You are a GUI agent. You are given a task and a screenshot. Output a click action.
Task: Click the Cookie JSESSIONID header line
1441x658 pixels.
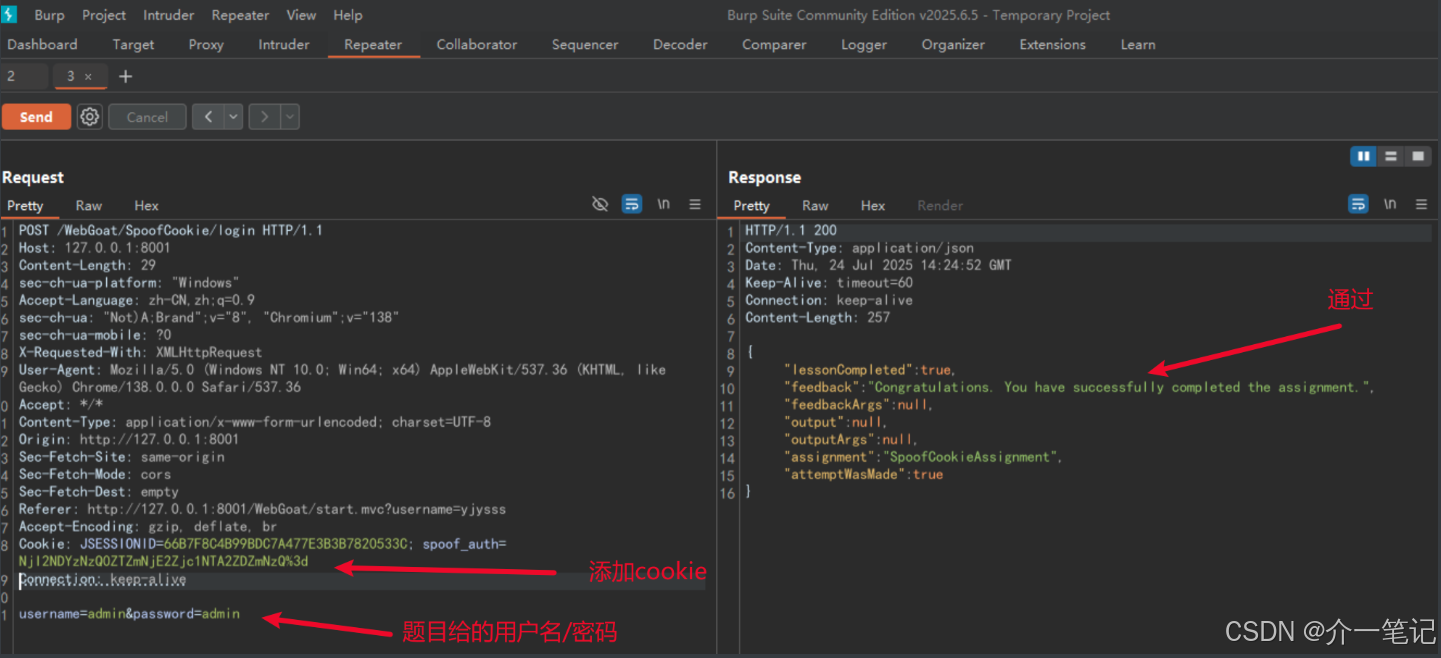click(x=263, y=553)
